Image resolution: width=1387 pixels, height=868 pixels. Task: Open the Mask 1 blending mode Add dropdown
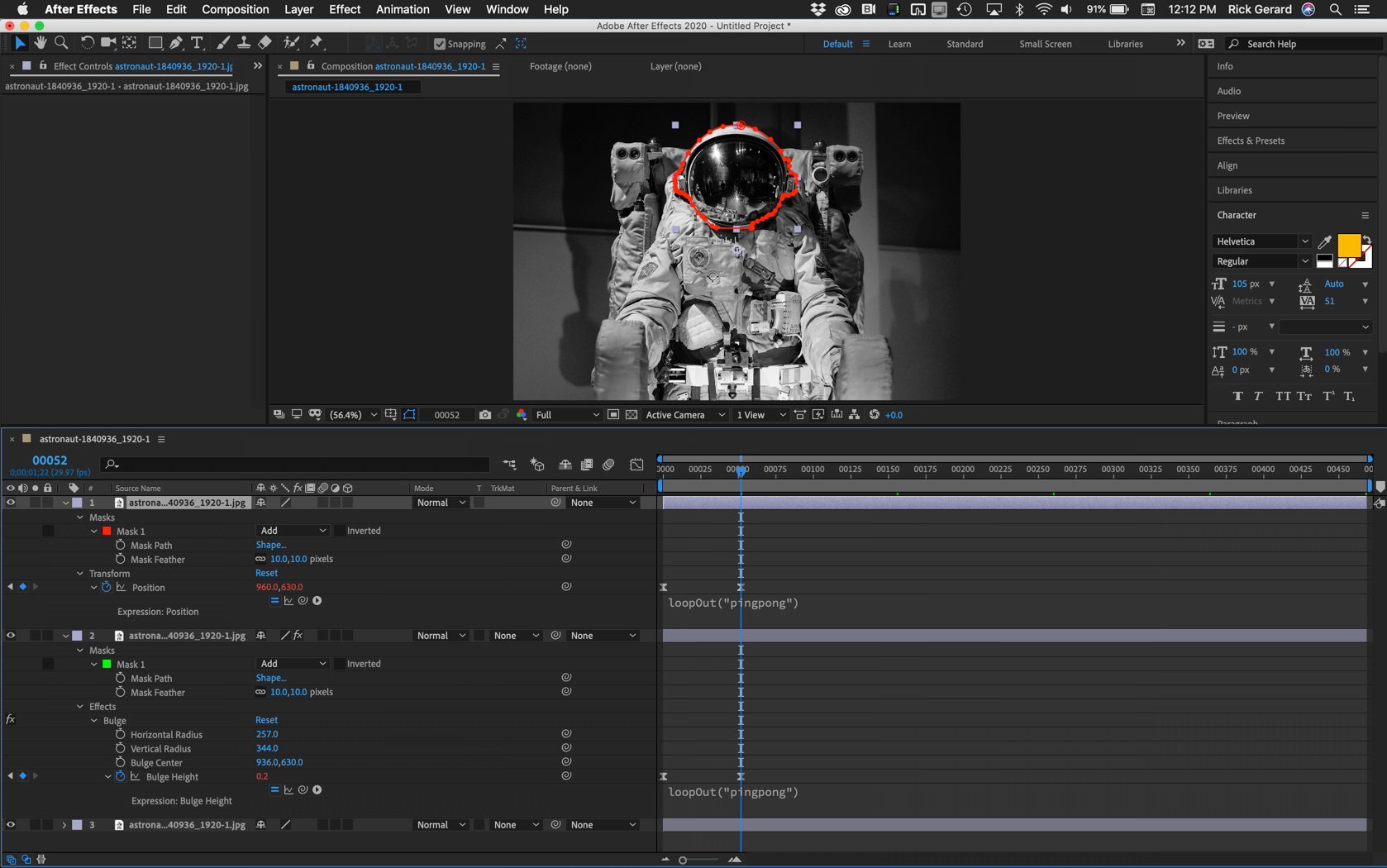292,530
